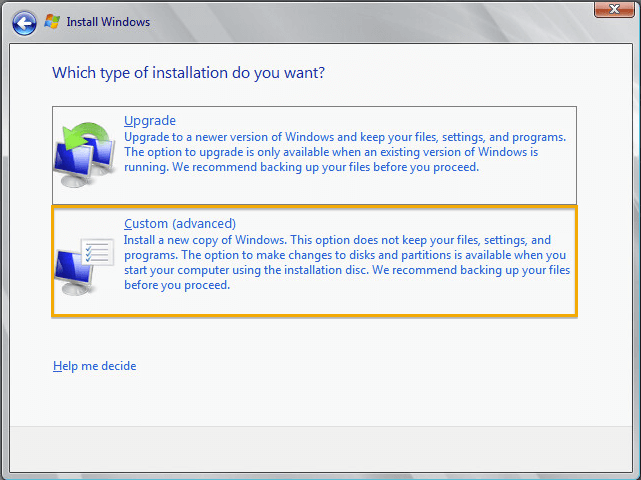Click "Which type of installation" heading
This screenshot has height=480, width=641.
click(188, 73)
